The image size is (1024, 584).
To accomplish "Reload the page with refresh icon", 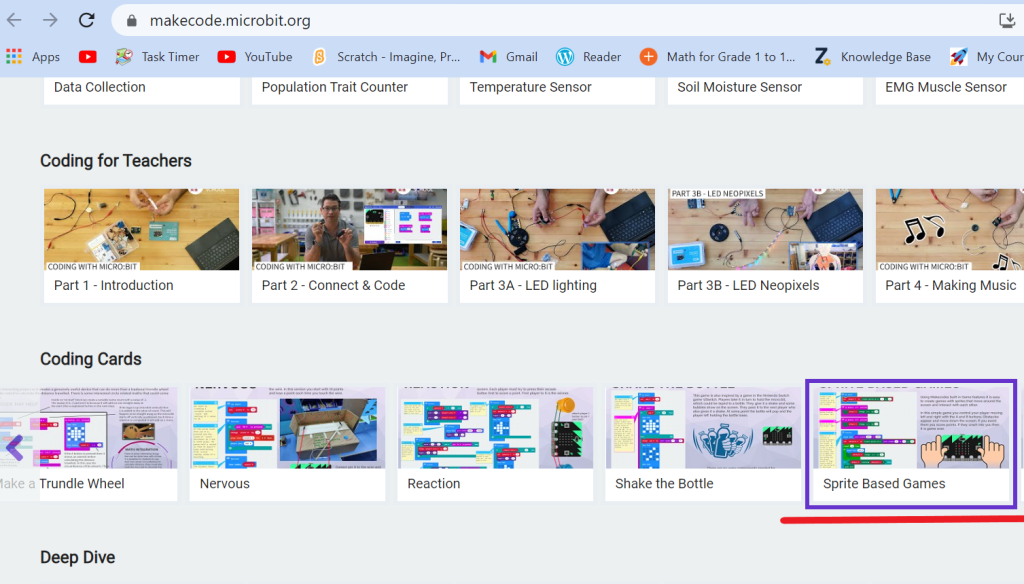I will pyautogui.click(x=87, y=20).
